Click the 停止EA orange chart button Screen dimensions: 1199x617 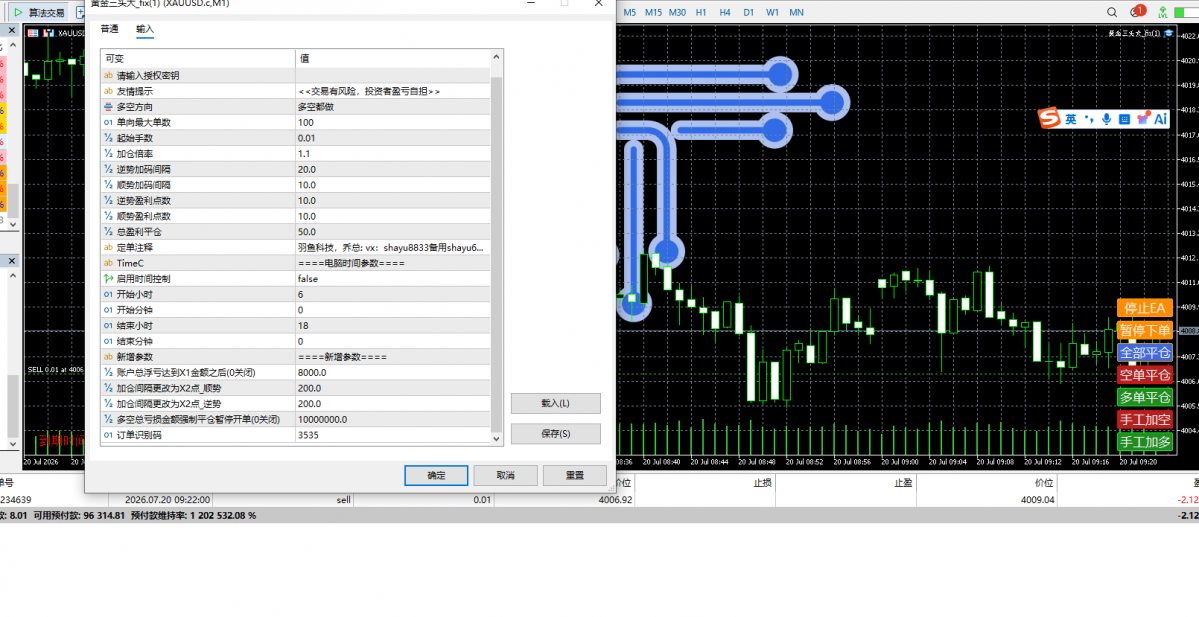click(x=1145, y=307)
